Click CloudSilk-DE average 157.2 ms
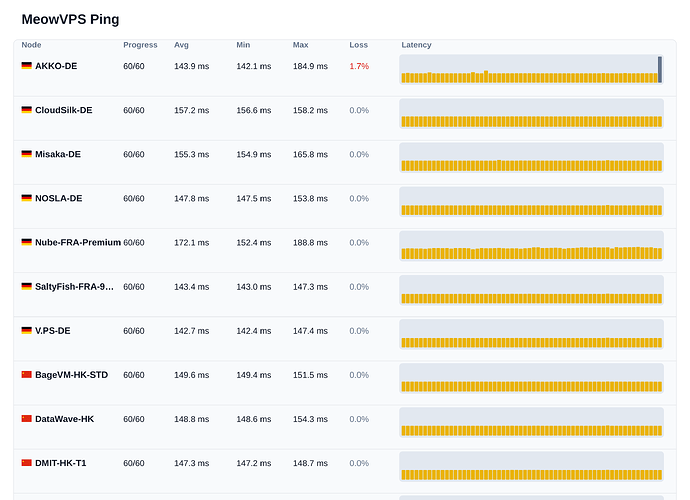Screen dimensions: 690x500 point(191,110)
